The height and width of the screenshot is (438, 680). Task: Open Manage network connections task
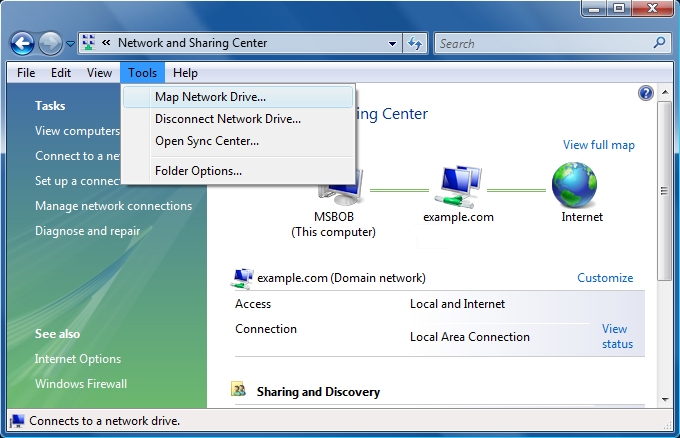(x=113, y=206)
